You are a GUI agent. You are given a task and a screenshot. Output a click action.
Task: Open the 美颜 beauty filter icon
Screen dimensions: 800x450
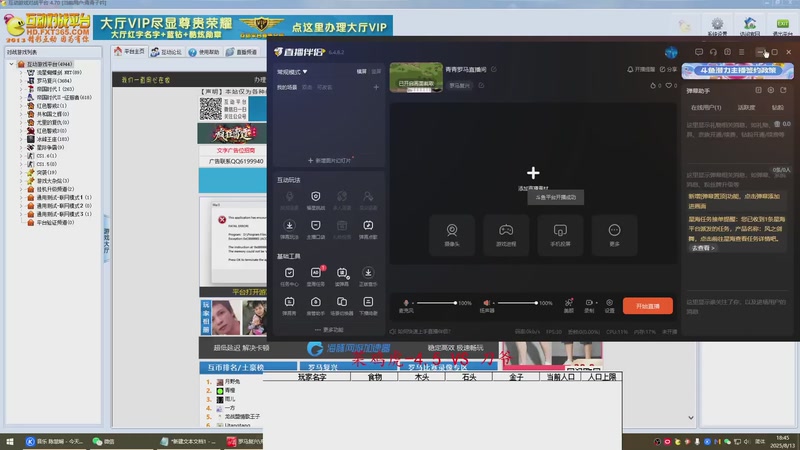(x=568, y=305)
